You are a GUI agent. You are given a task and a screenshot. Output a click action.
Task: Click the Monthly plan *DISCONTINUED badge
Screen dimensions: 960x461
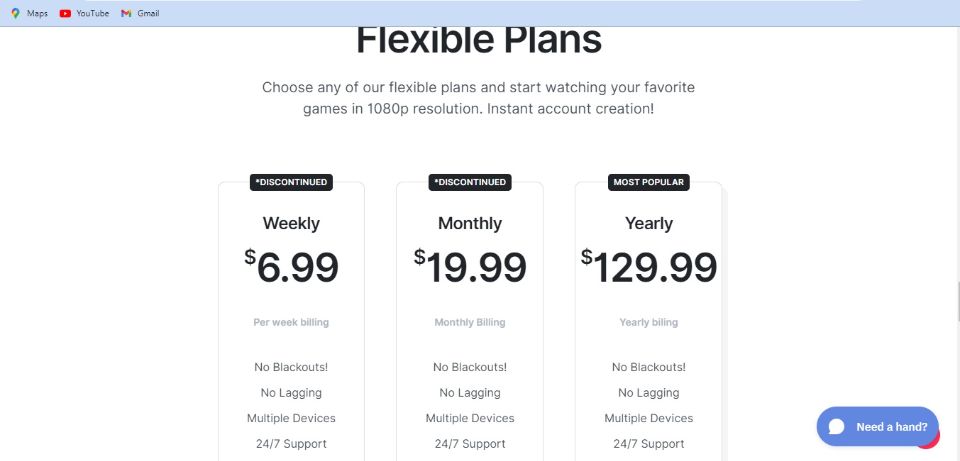tap(470, 182)
